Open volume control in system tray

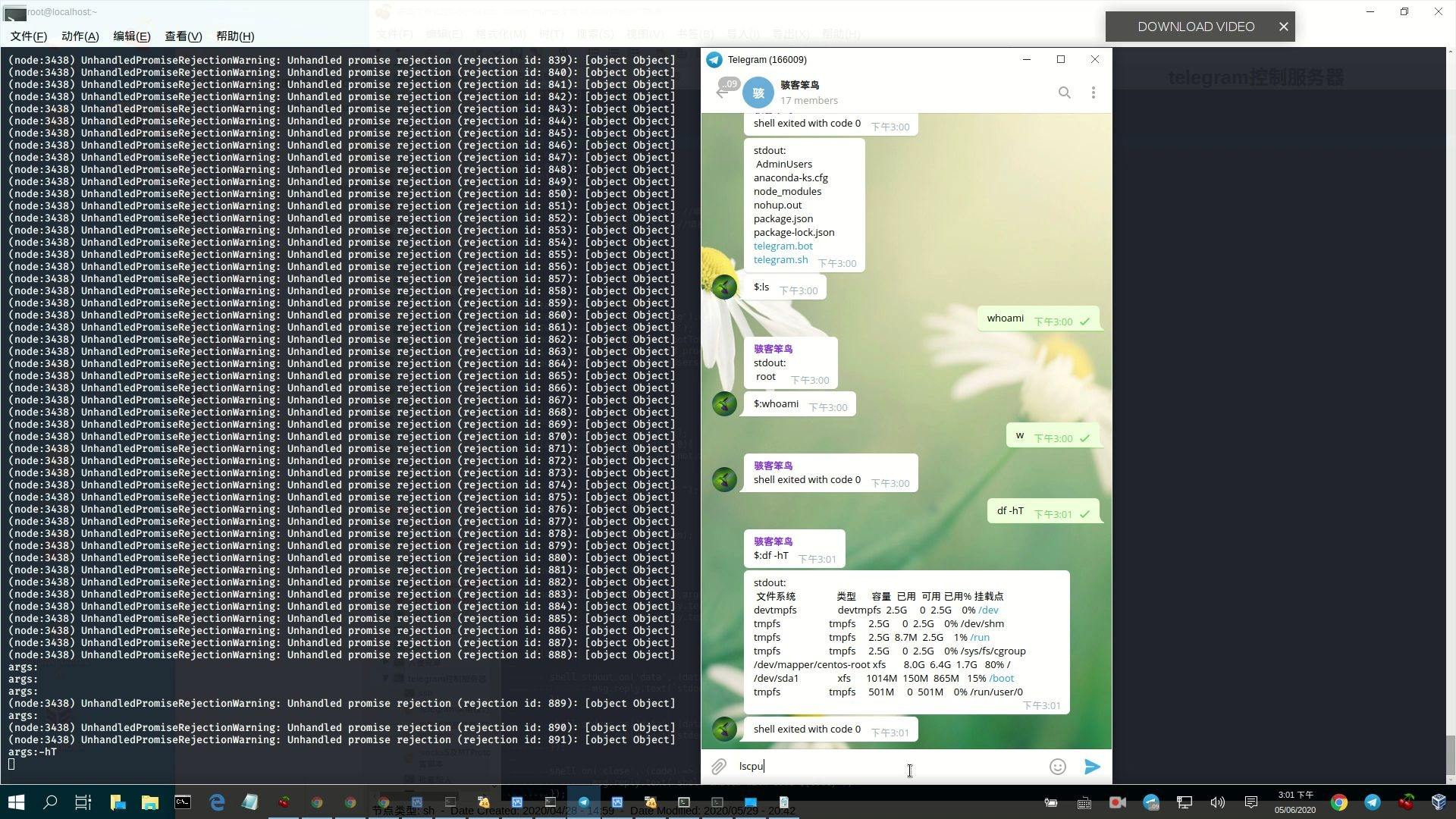(x=1217, y=802)
